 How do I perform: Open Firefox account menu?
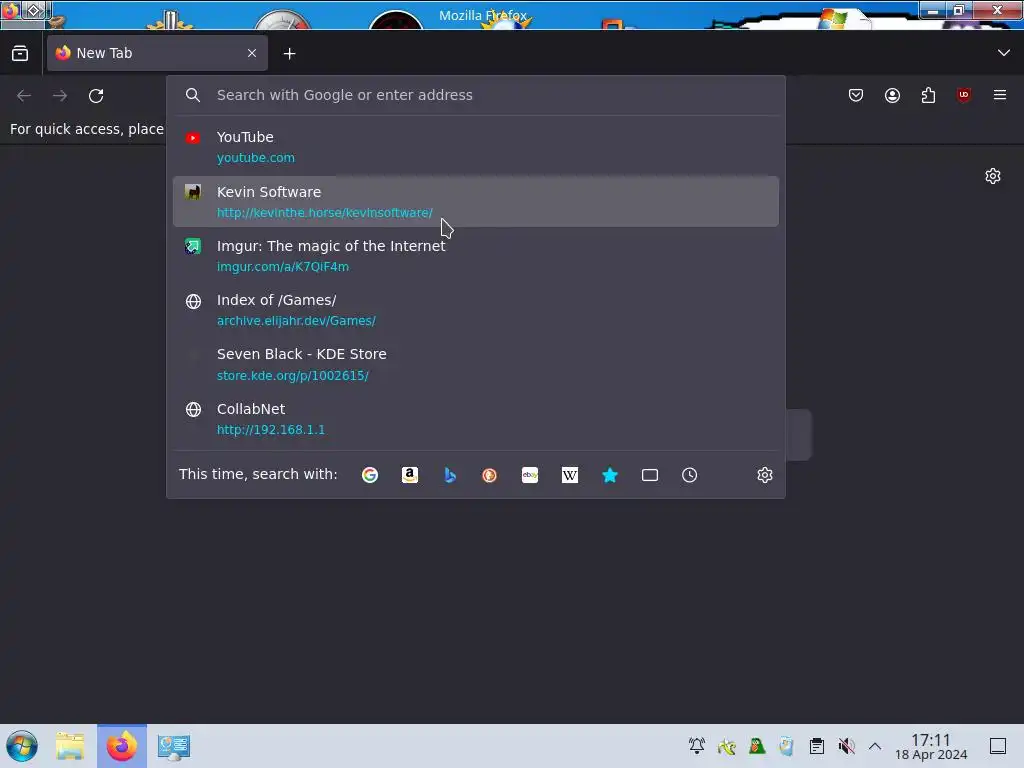[x=892, y=95]
